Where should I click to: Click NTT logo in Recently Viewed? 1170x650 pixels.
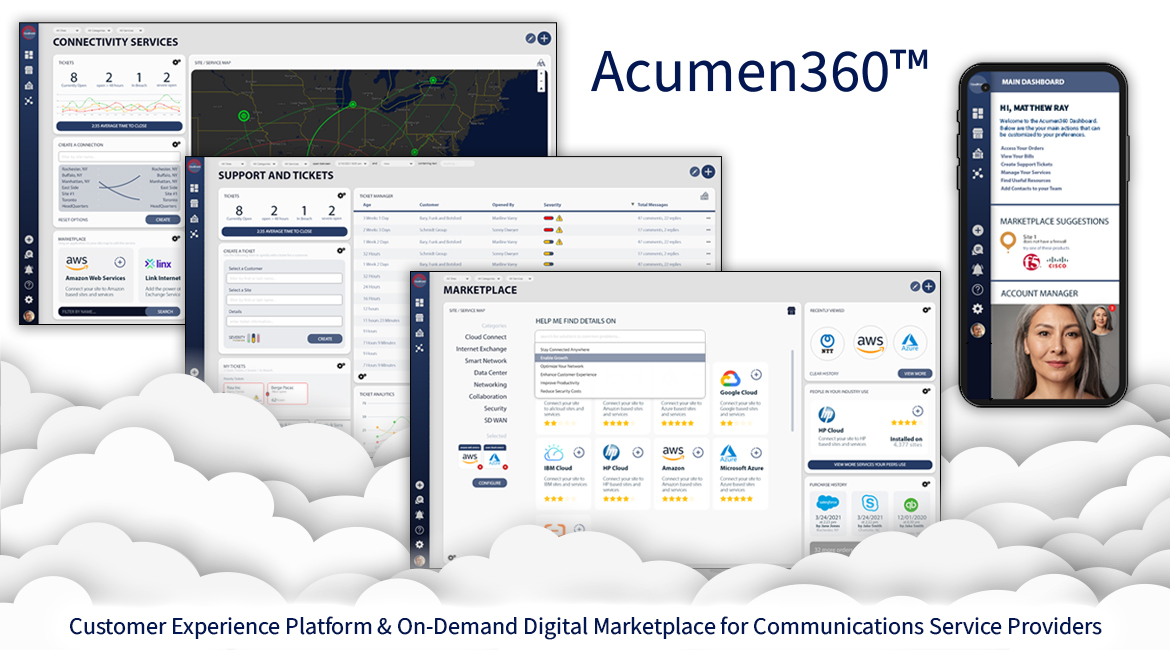pos(827,343)
